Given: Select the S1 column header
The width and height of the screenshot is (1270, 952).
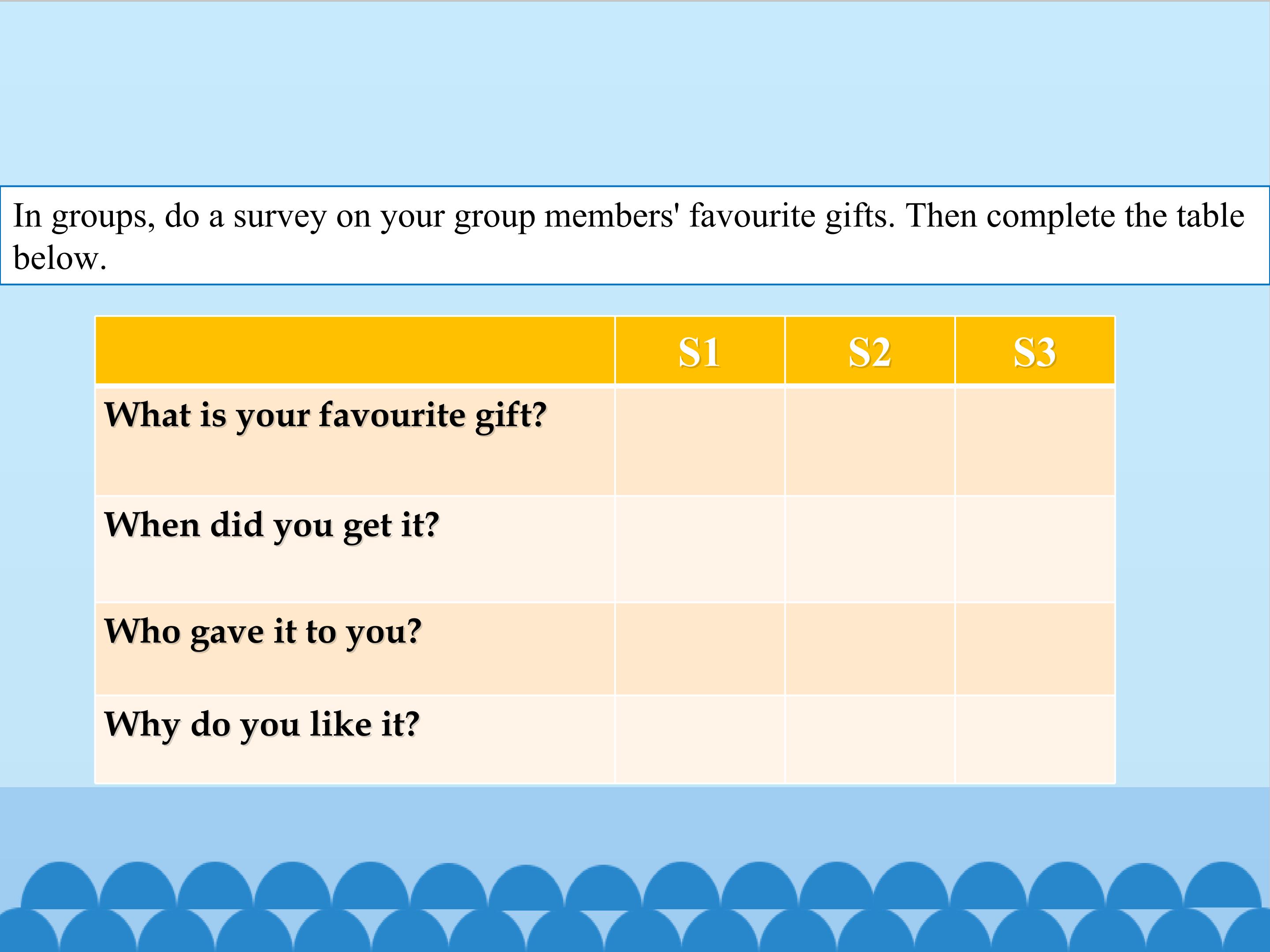Looking at the screenshot, I should (699, 351).
